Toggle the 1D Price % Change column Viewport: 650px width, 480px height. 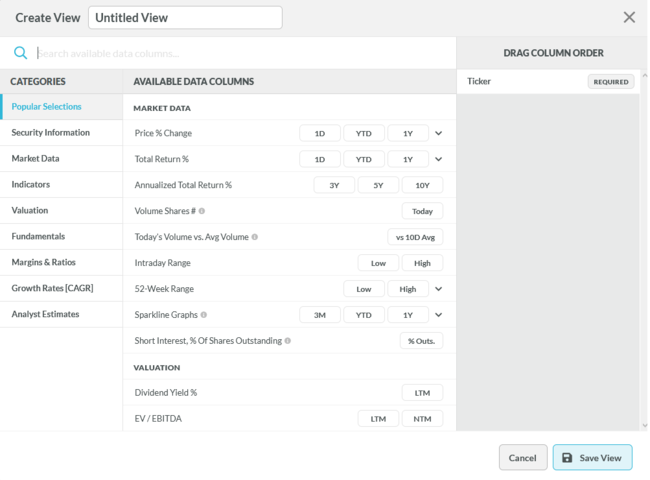(x=320, y=133)
